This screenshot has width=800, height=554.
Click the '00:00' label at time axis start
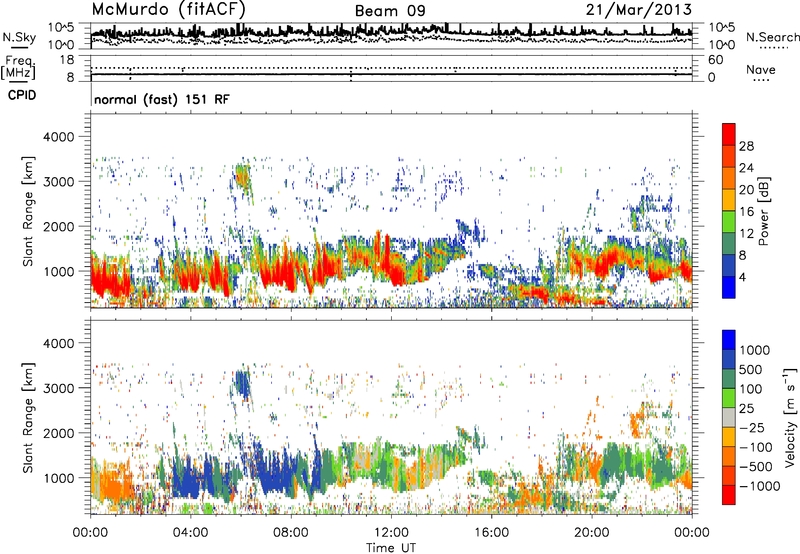tap(90, 533)
